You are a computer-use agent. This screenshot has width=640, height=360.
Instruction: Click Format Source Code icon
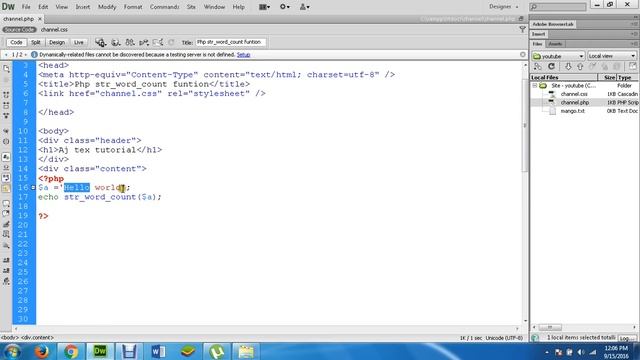(x=6, y=281)
